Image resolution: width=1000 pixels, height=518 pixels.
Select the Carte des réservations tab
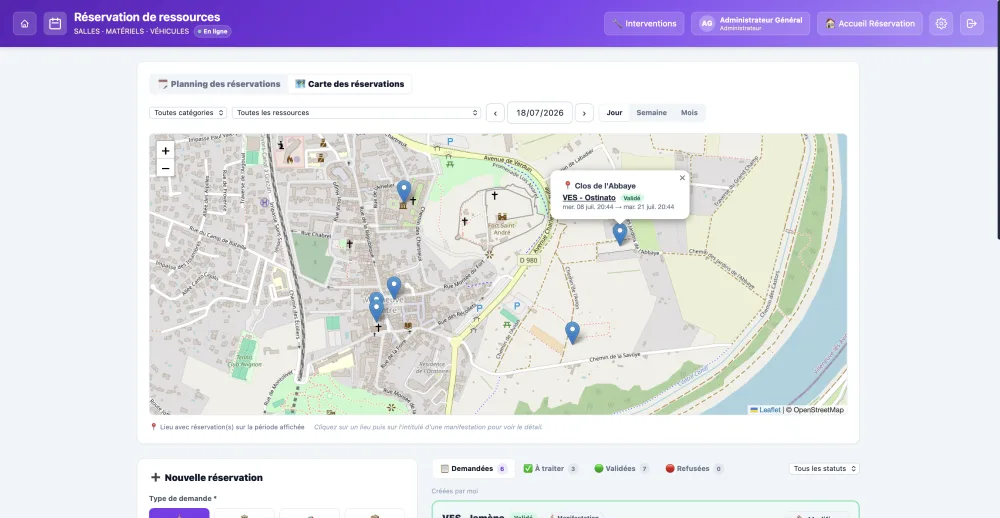[x=349, y=84]
